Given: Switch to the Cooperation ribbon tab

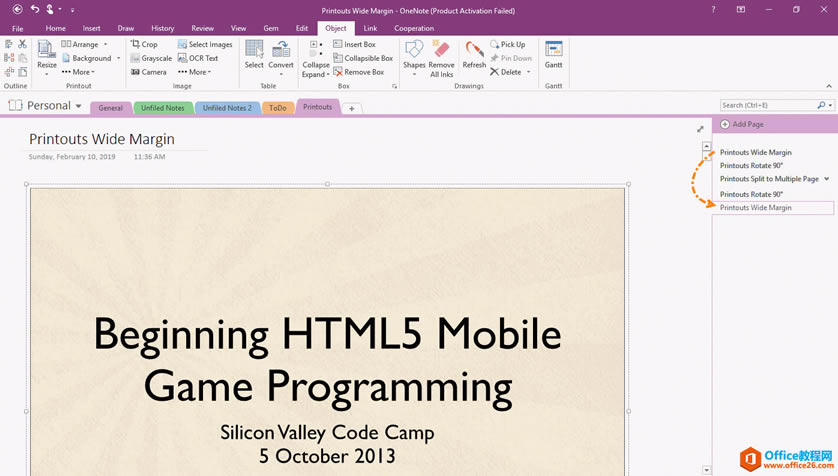Looking at the screenshot, I should point(414,28).
